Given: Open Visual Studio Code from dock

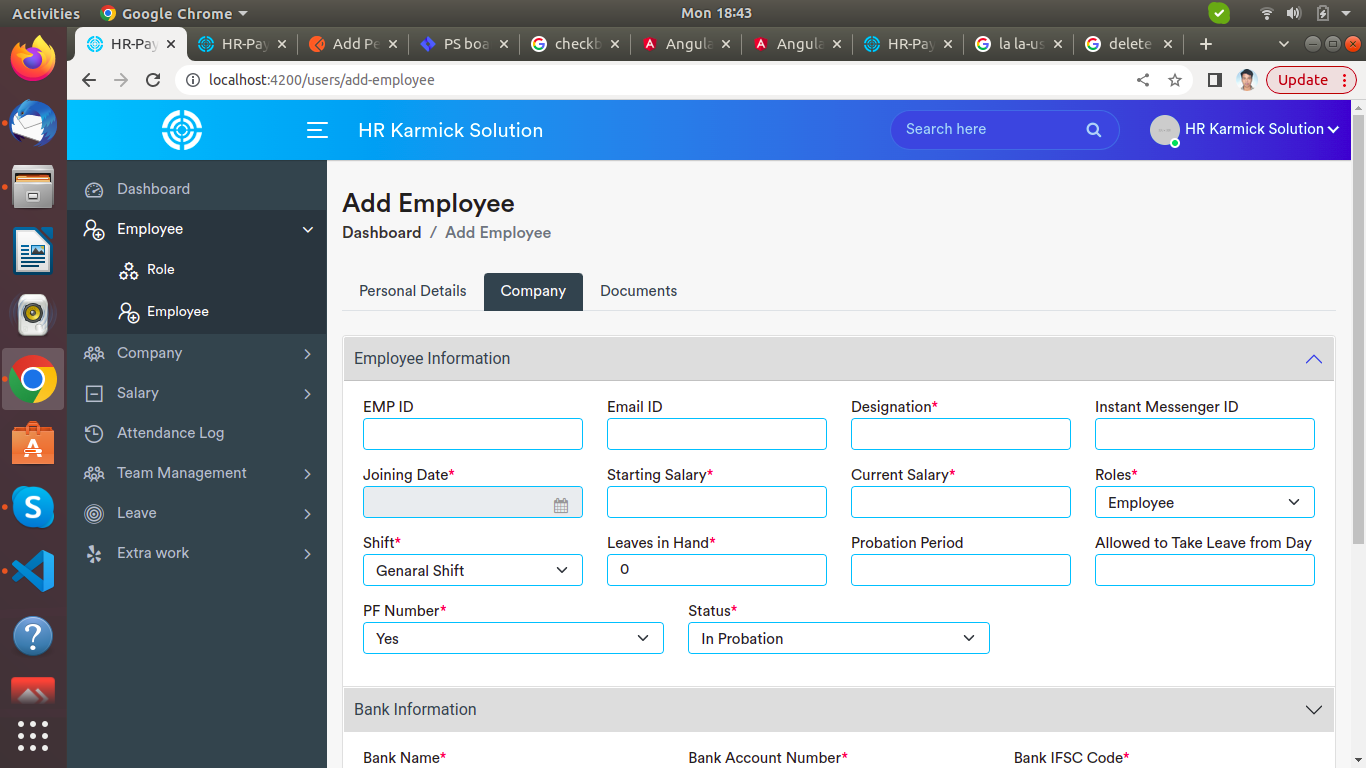Looking at the screenshot, I should pos(33,571).
